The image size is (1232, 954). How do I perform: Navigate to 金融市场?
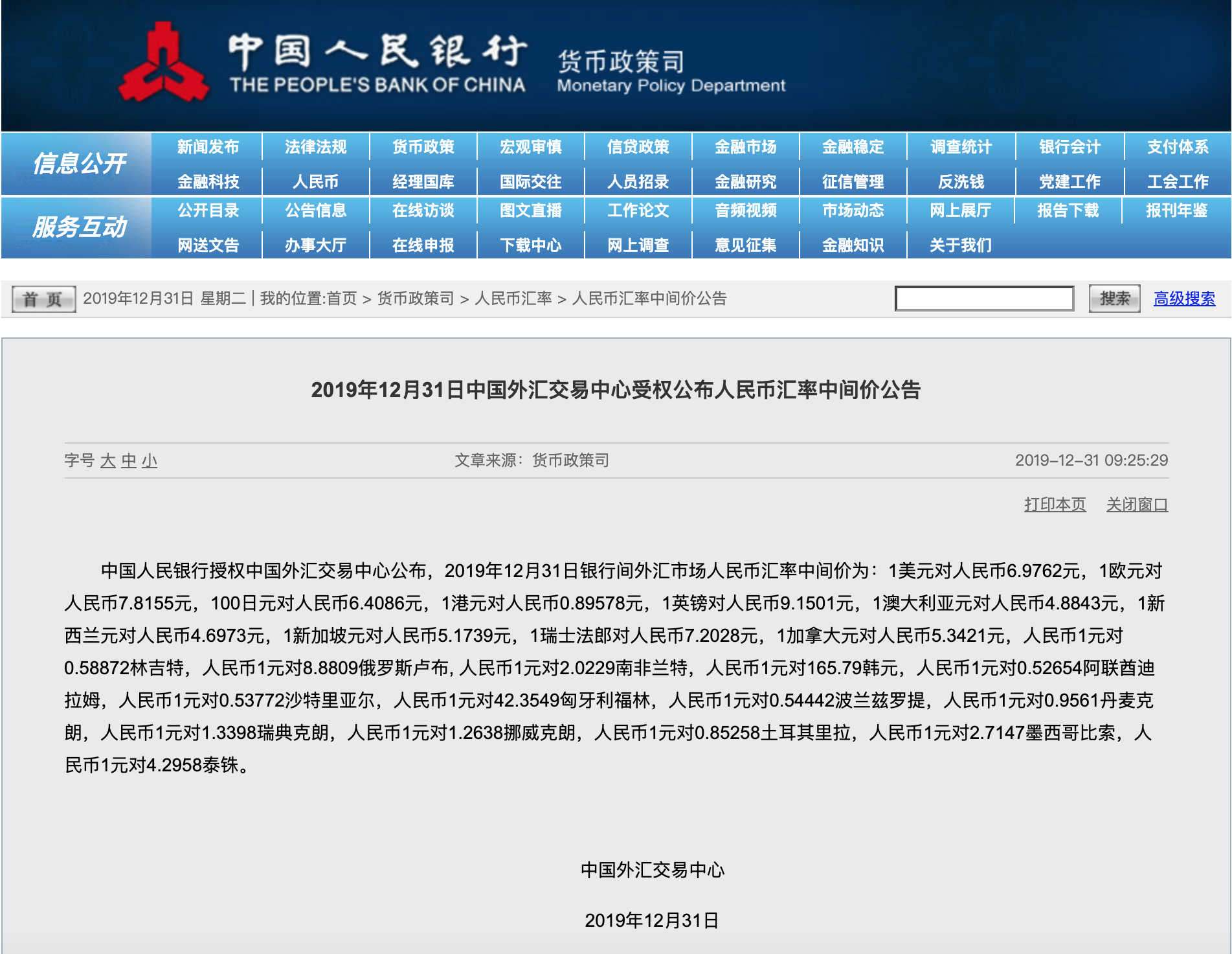[746, 147]
